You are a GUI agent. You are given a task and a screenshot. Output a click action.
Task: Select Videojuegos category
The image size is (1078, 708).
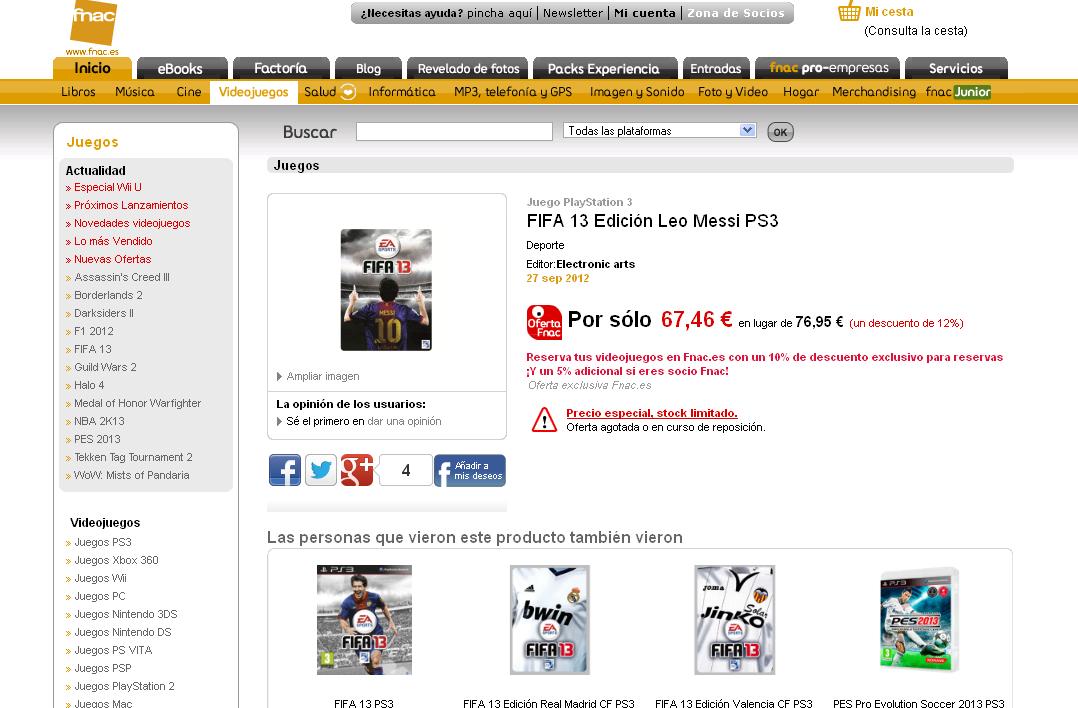(254, 92)
